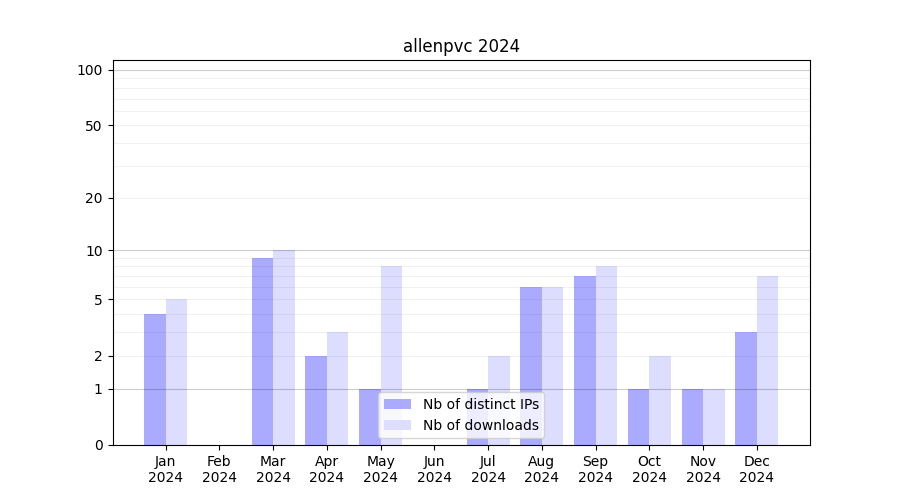The image size is (900, 500).
Task: Click the 'Nb of downloads' legend label
Action: pyautogui.click(x=480, y=425)
